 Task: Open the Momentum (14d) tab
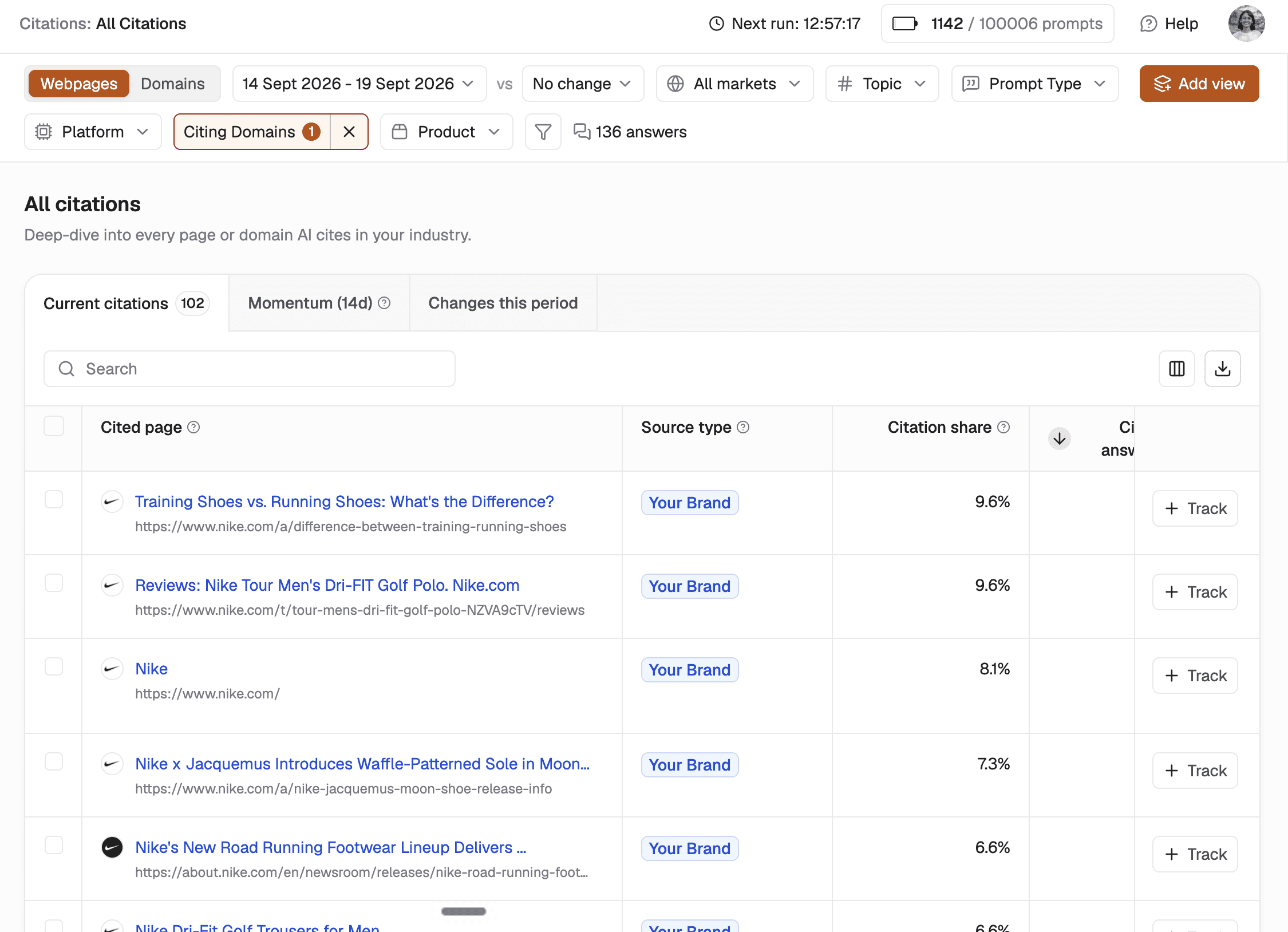319,303
